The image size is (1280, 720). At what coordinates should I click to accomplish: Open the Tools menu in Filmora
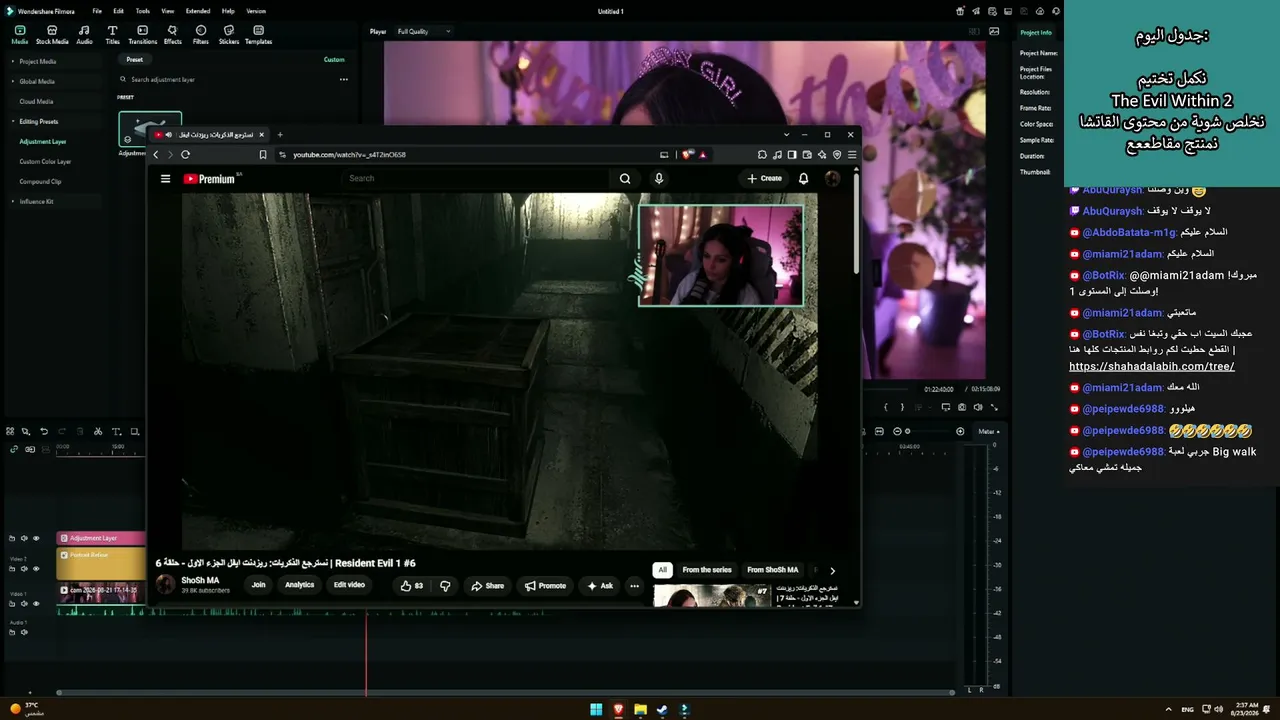143,11
